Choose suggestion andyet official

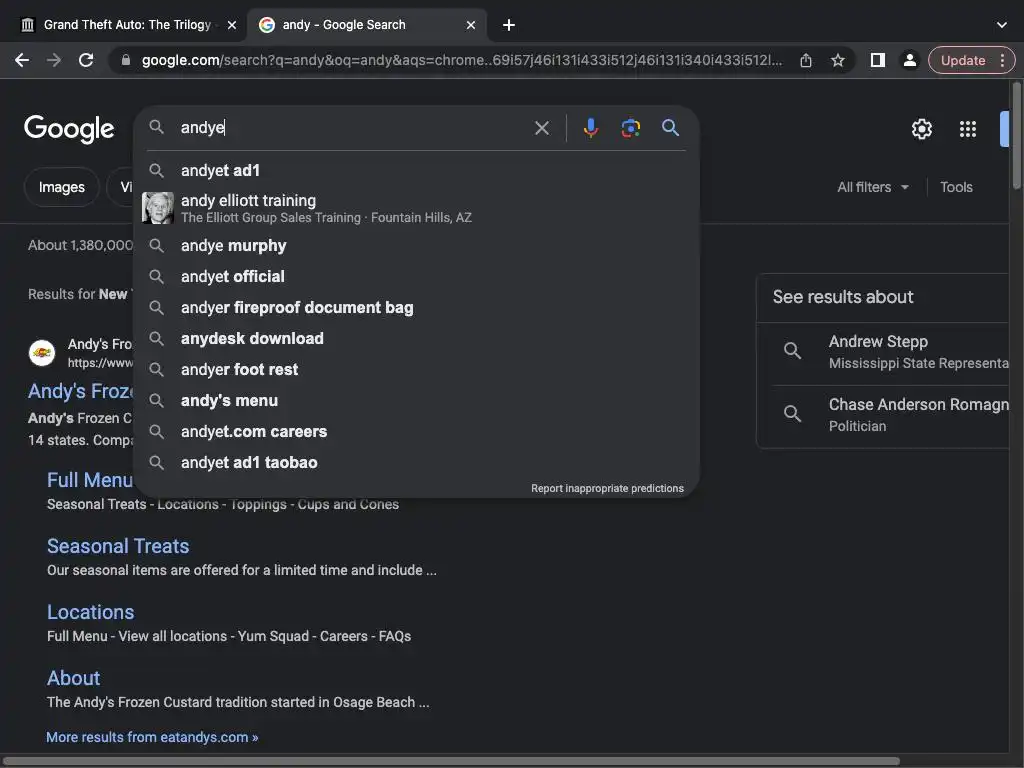416,276
